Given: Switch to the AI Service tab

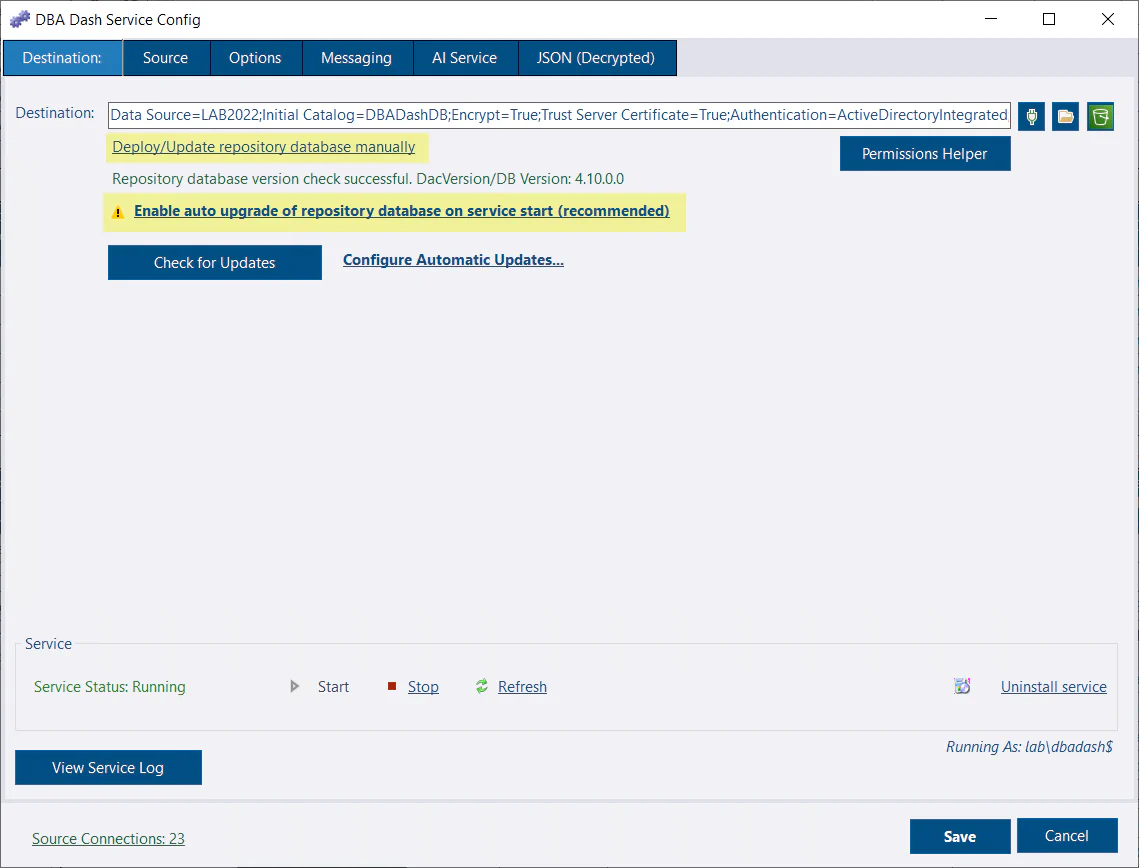Looking at the screenshot, I should point(464,58).
